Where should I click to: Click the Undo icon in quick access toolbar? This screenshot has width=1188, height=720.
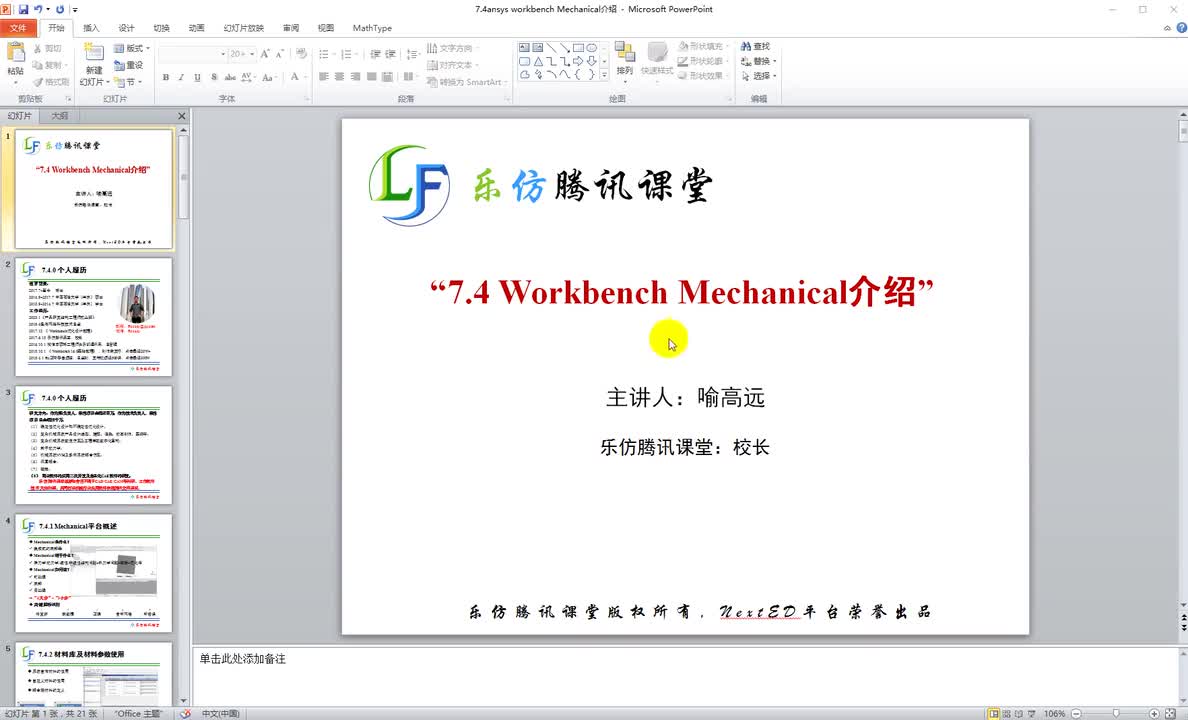click(37, 9)
